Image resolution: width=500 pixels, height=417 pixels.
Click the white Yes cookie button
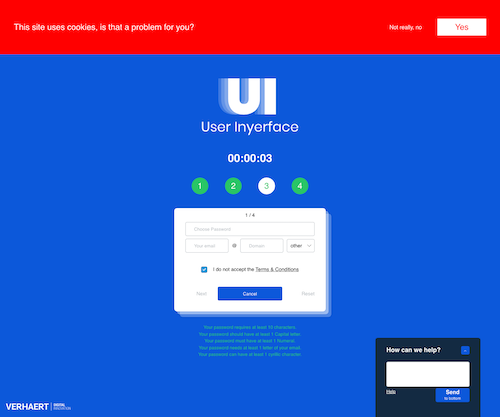click(461, 27)
